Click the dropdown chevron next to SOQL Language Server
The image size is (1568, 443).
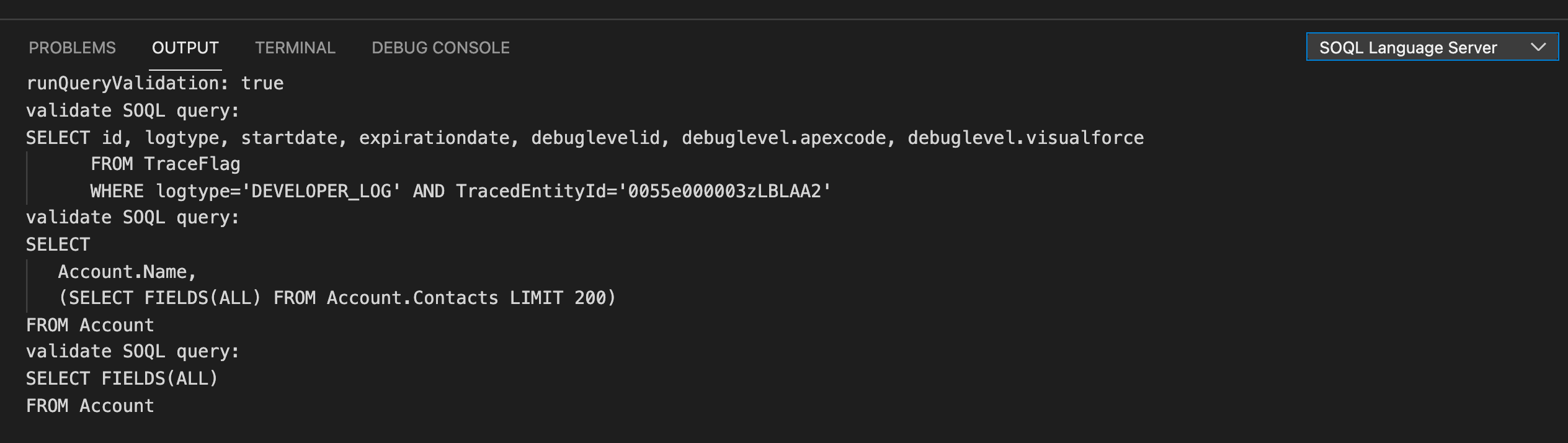(1537, 47)
